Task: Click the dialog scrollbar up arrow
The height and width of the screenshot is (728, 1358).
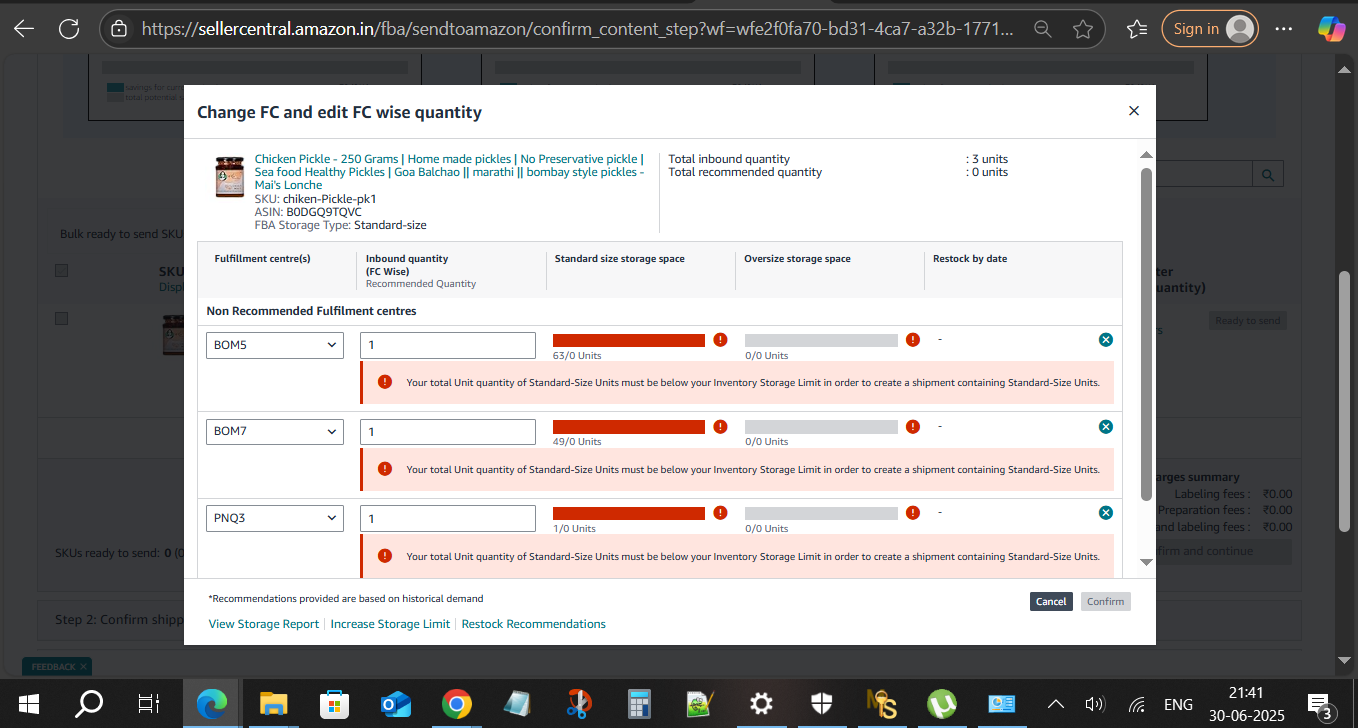Action: (x=1146, y=154)
